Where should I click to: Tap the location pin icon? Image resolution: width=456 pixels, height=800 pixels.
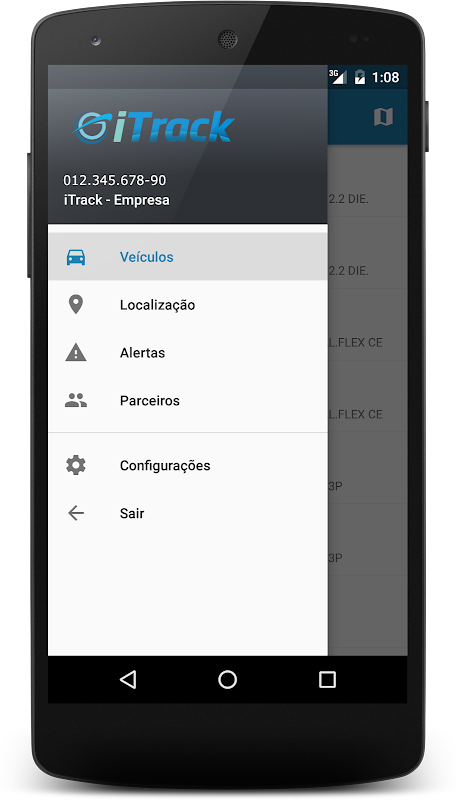pyautogui.click(x=75, y=305)
